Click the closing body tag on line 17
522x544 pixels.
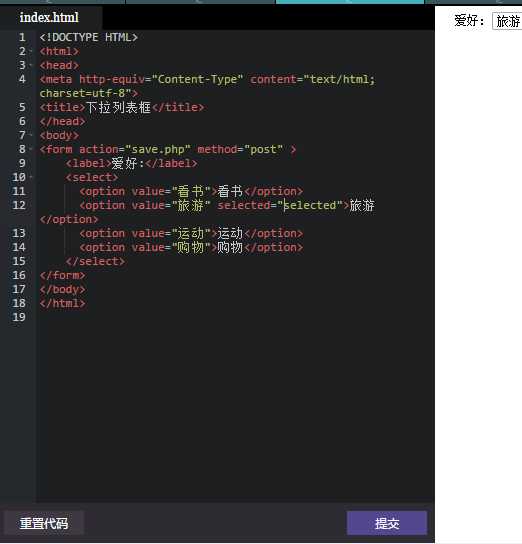click(62, 289)
